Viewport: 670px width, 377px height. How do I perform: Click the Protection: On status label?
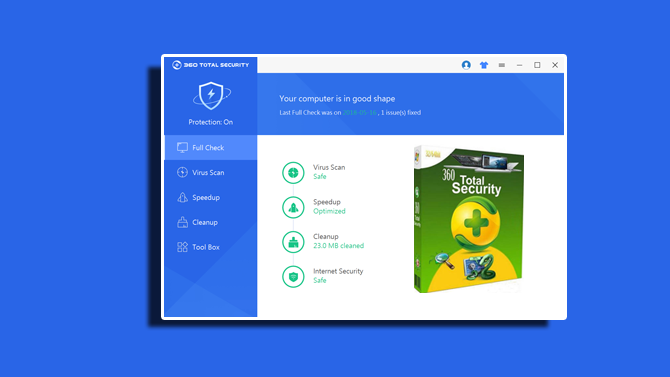tap(211, 122)
